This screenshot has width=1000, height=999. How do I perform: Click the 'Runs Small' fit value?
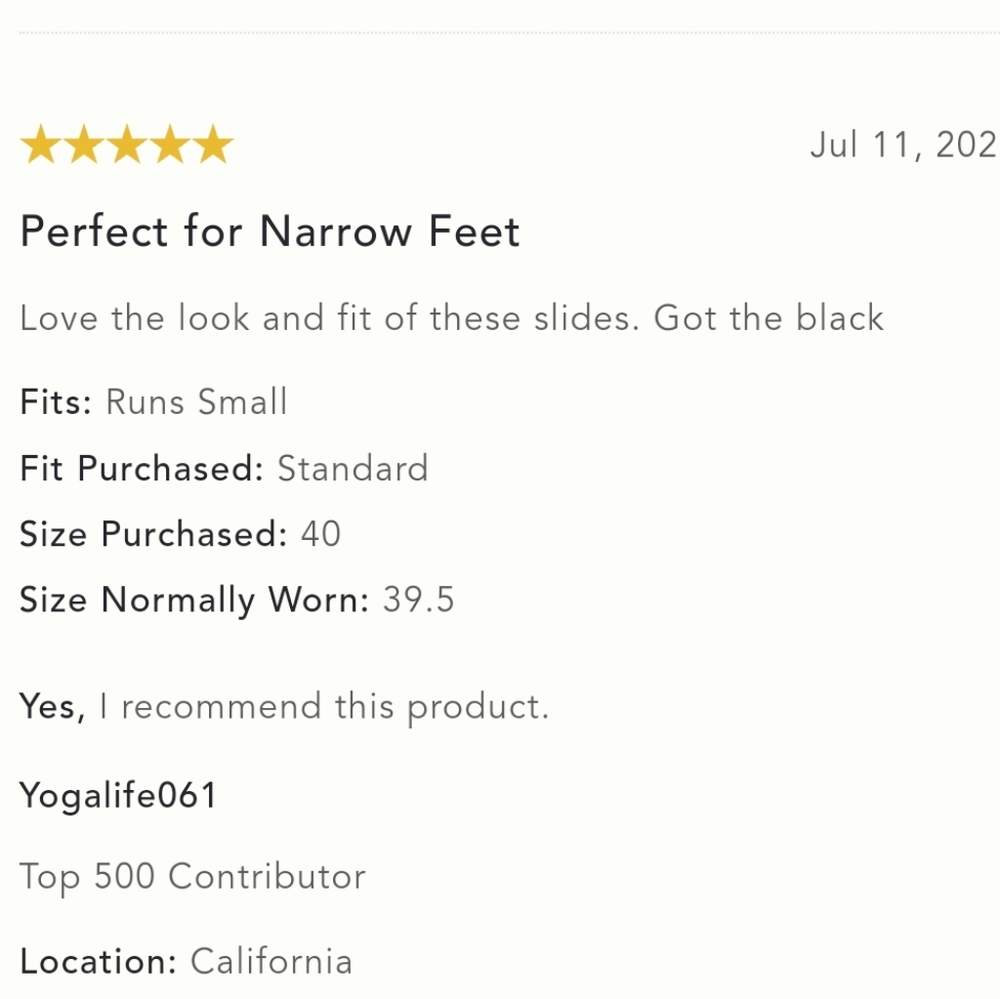click(x=196, y=402)
